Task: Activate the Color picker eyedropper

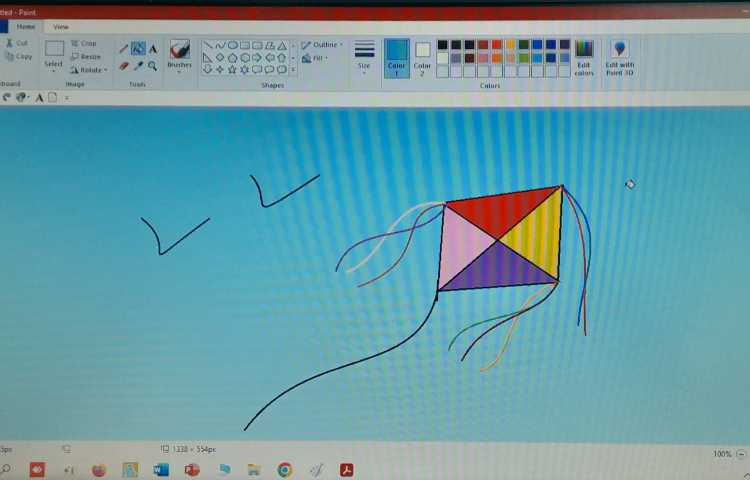Action: tap(138, 66)
